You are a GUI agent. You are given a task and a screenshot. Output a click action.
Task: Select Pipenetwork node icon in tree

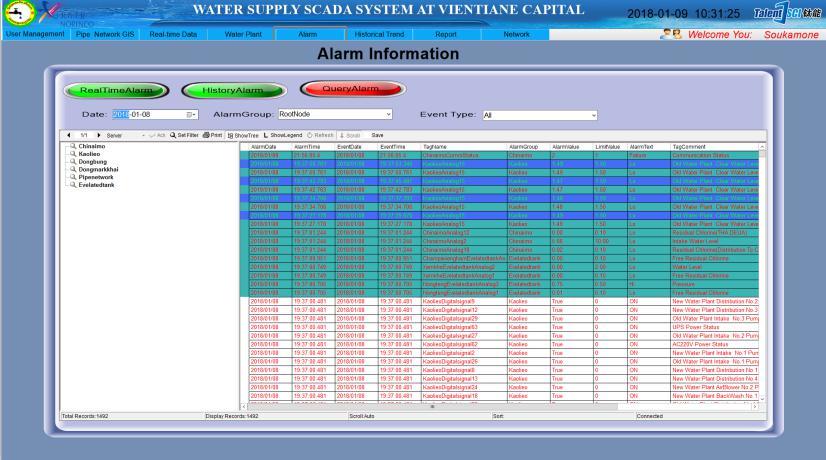point(73,178)
